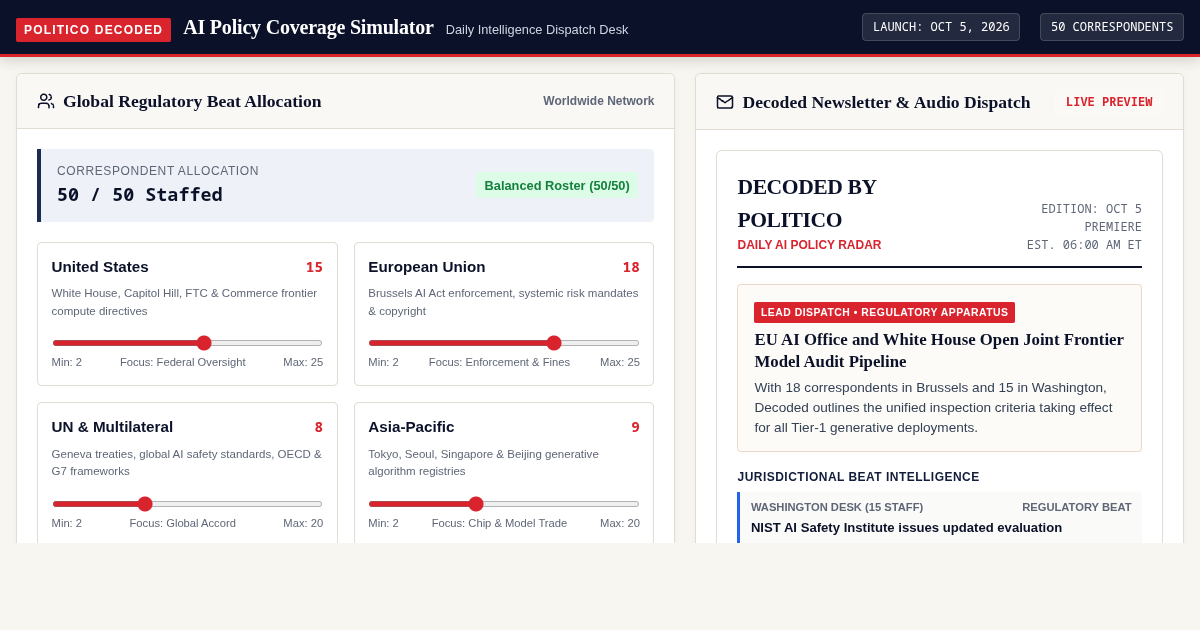This screenshot has width=1200, height=630.
Task: Click the CORRESPONDENT ALLOCATION label
Action: click(x=158, y=171)
